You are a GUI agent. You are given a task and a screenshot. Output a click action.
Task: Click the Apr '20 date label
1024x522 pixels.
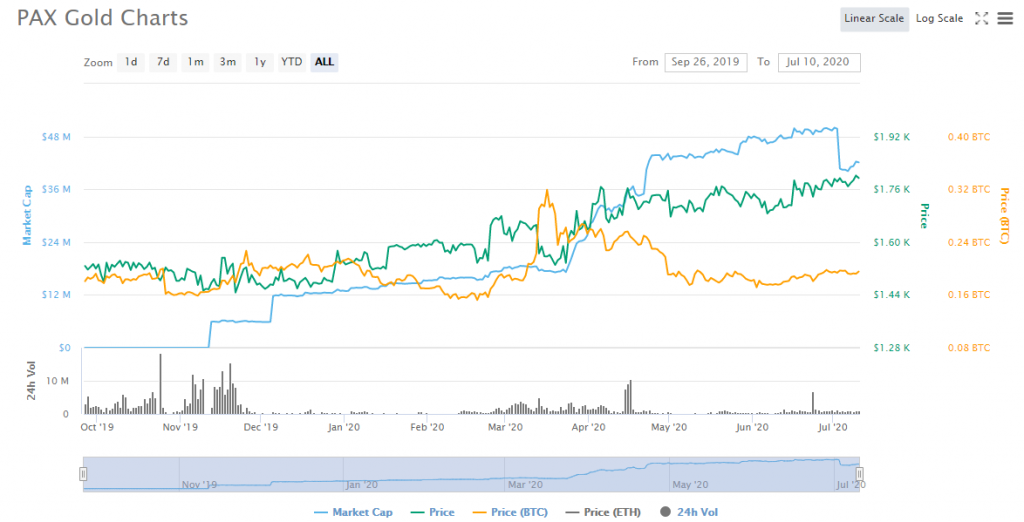coord(588,427)
